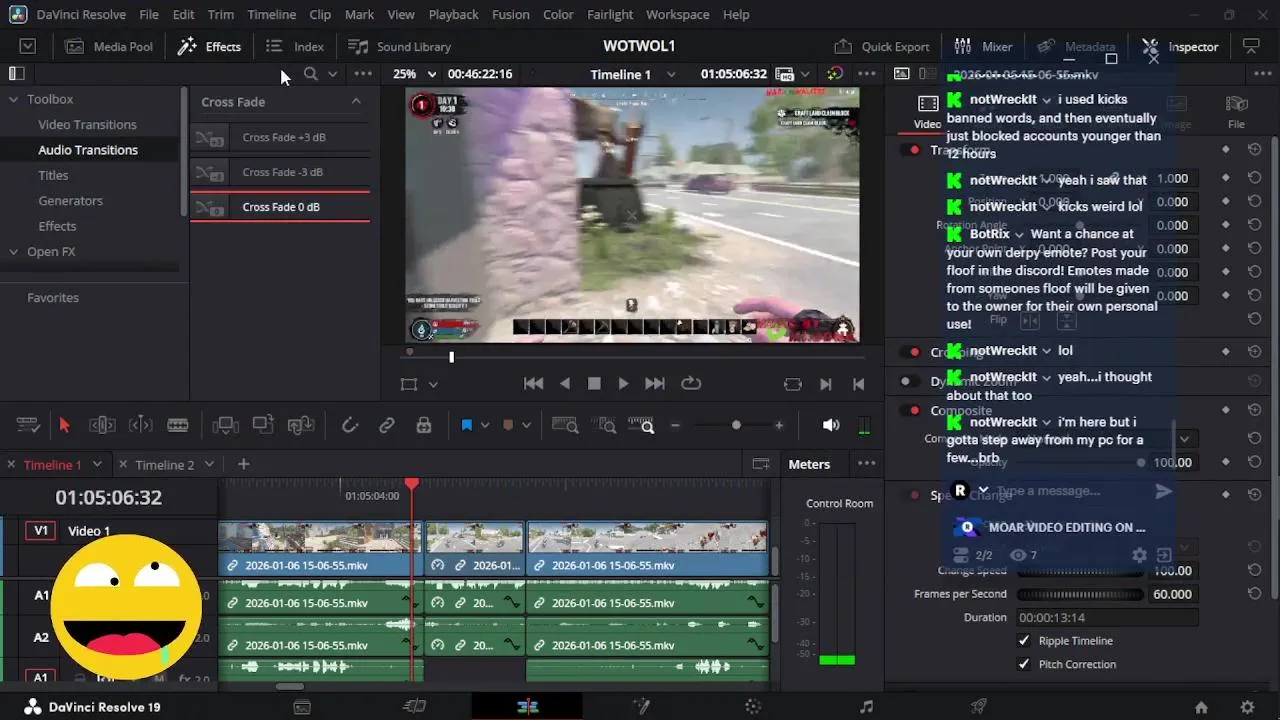The height and width of the screenshot is (720, 1280).
Task: Open the flag color dropdown arrow
Action: (x=485, y=425)
